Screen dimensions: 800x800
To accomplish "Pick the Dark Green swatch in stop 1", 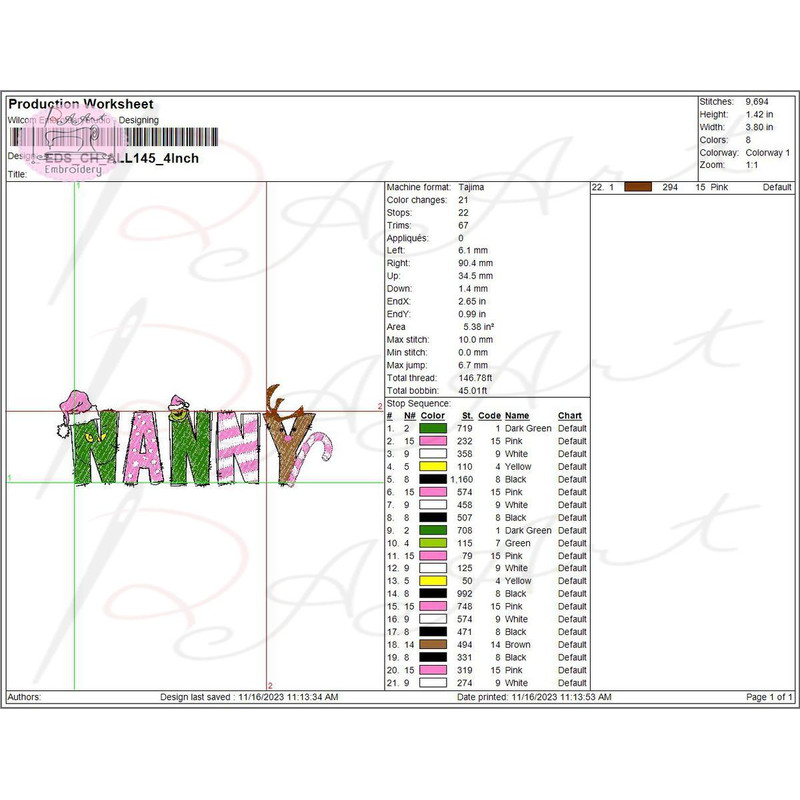I will 432,428.
